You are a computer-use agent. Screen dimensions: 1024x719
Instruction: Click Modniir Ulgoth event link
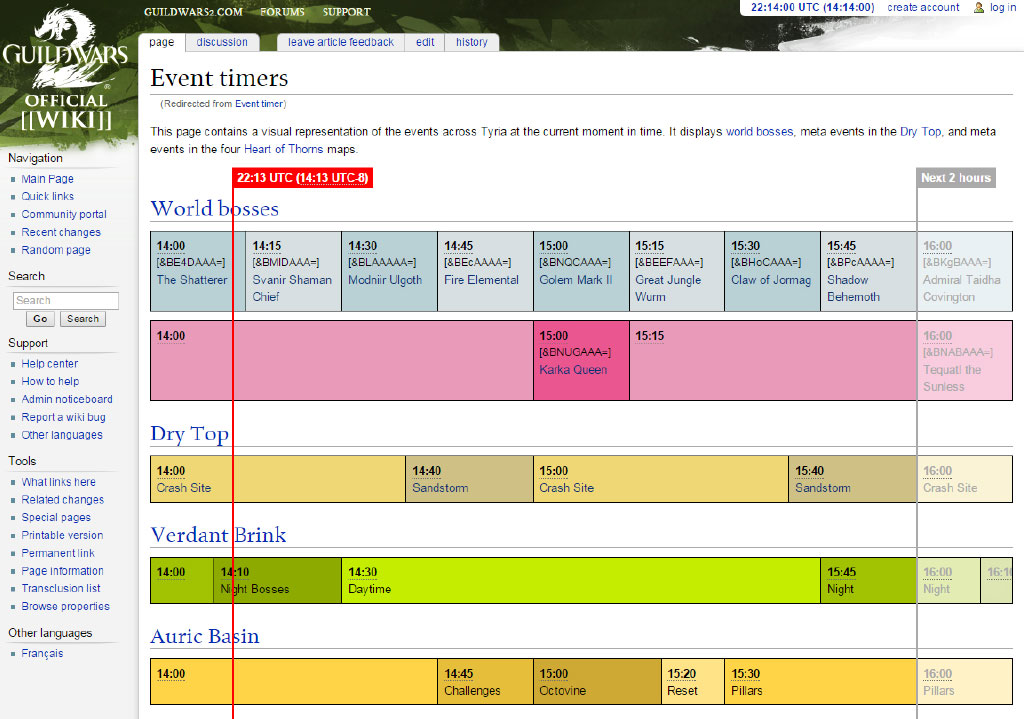click(385, 280)
